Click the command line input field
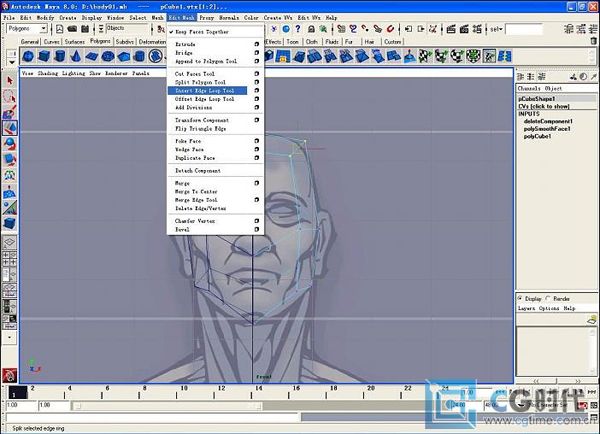Screen dimensions: 600x434 click(152, 417)
